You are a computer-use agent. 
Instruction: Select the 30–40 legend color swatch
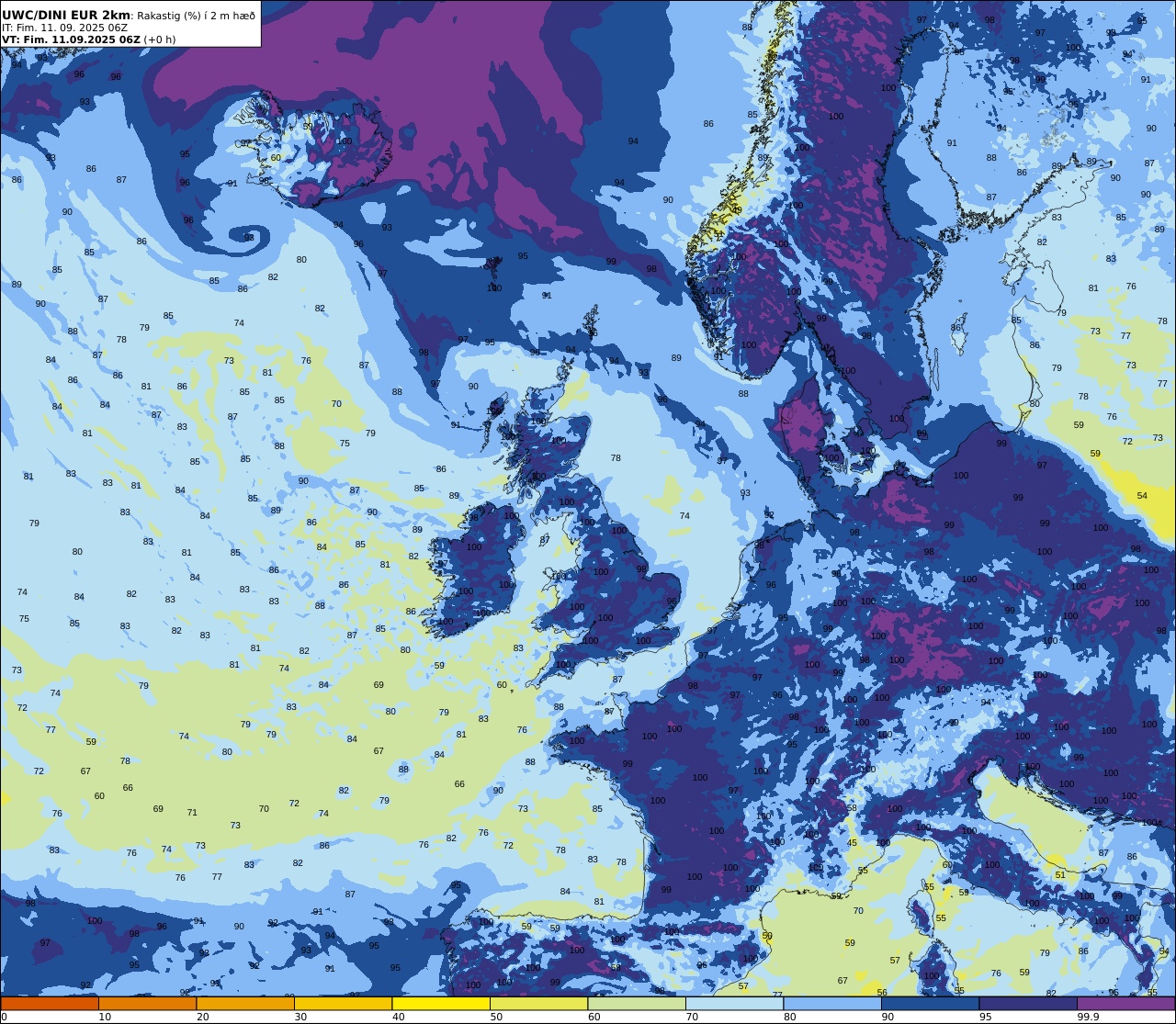point(343,1004)
